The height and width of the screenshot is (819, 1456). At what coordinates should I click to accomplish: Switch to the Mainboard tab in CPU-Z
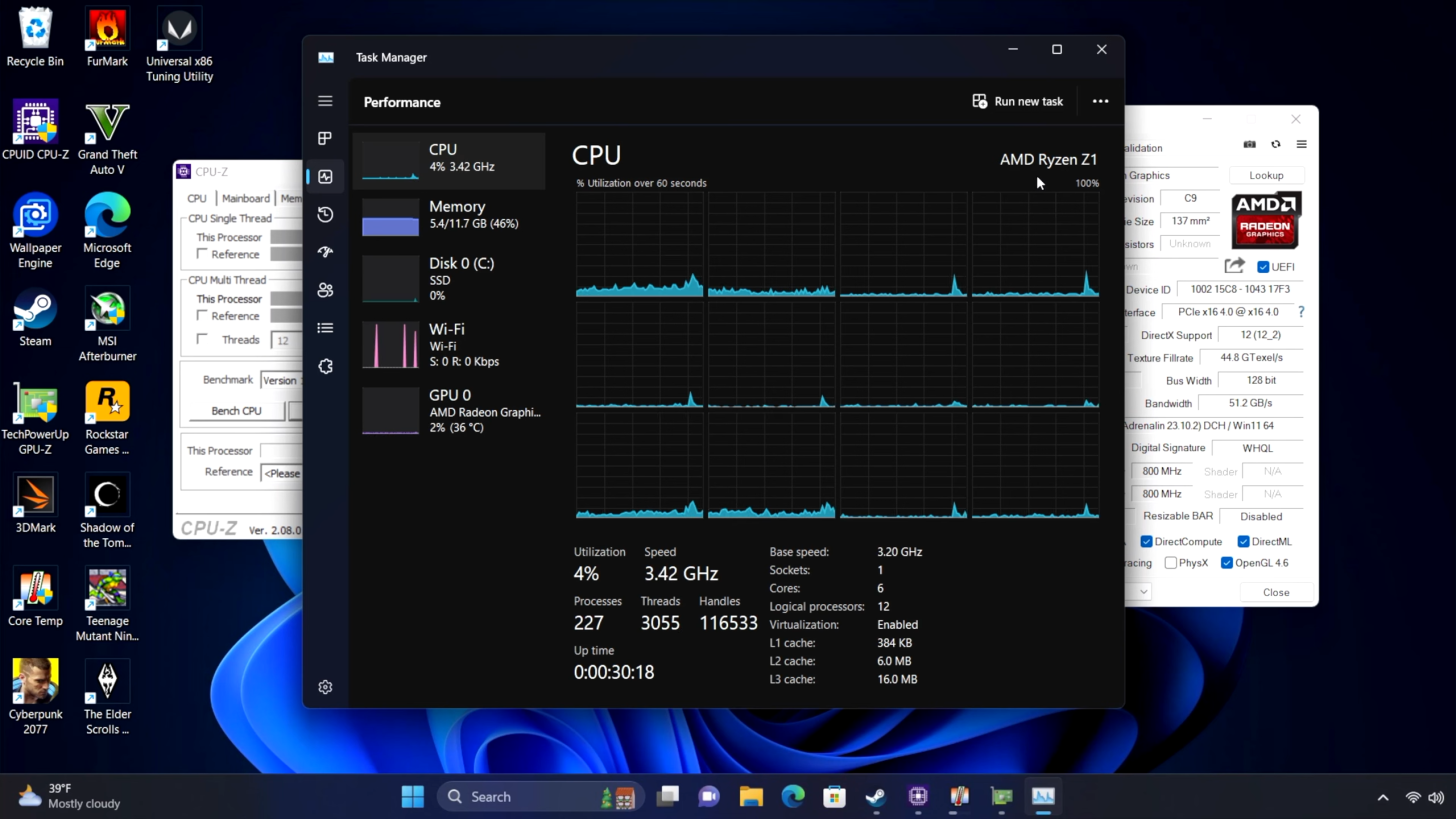click(x=245, y=198)
